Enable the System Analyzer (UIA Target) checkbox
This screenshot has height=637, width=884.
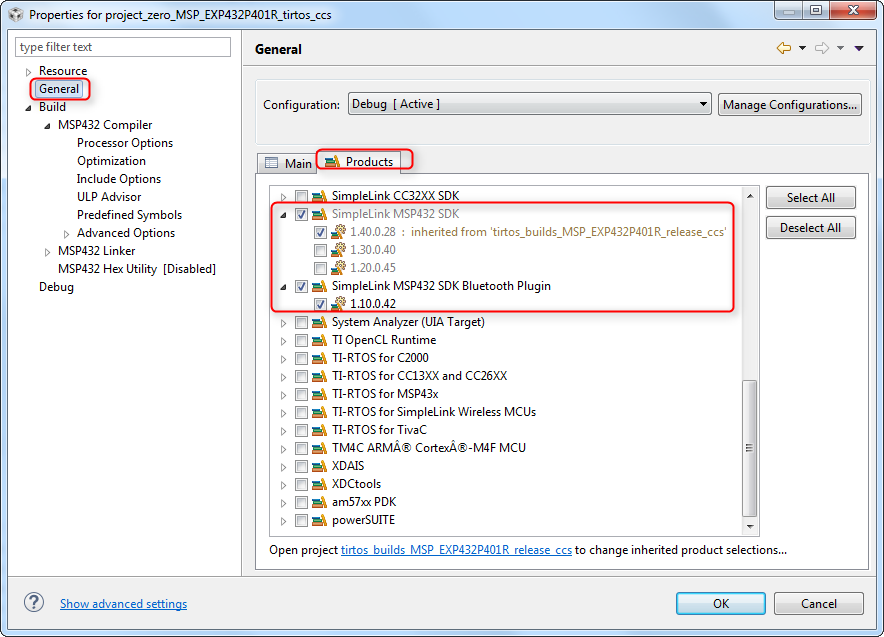(302, 322)
